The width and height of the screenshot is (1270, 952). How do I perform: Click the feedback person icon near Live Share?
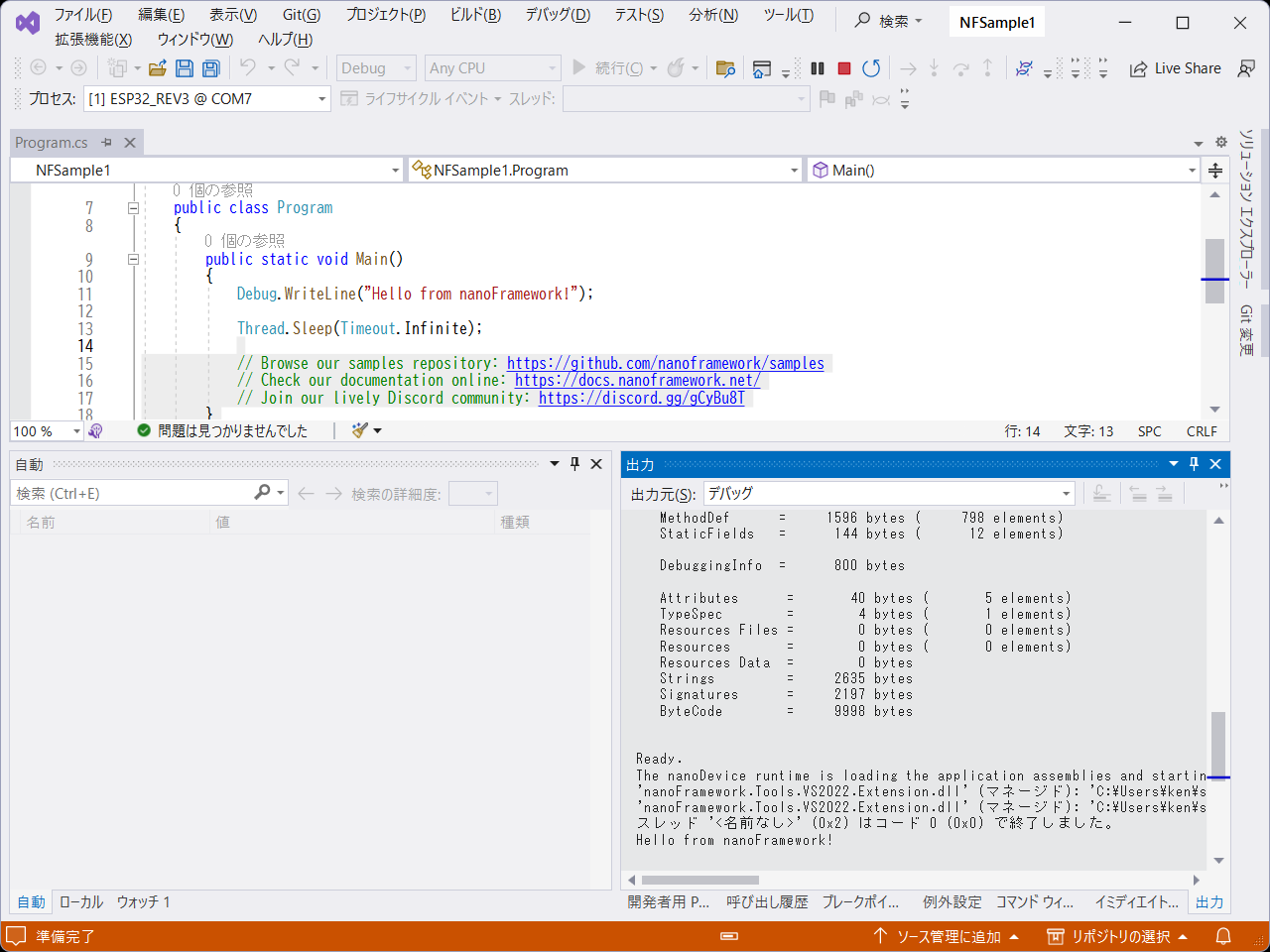click(1246, 68)
